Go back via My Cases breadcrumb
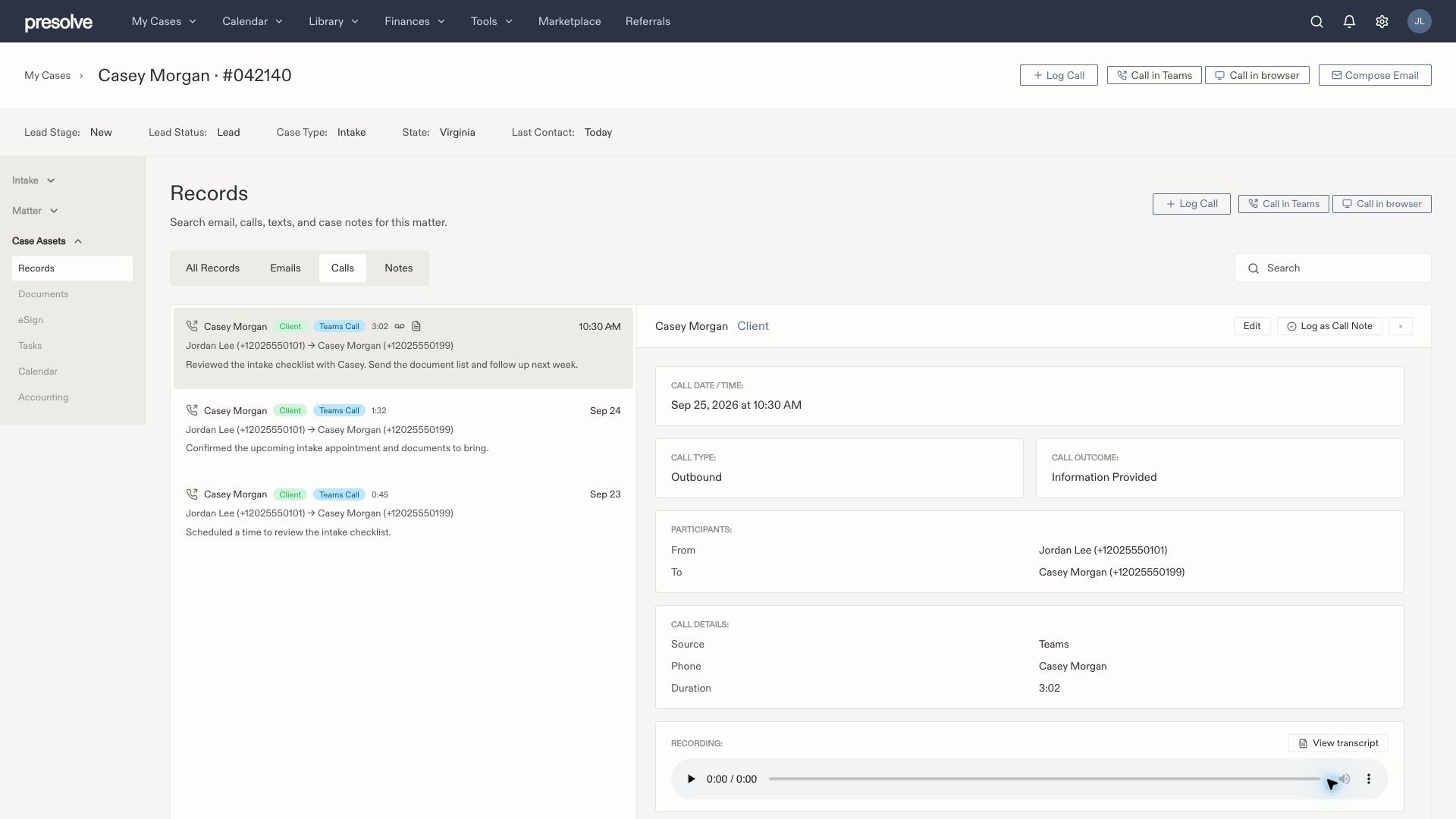 tap(47, 75)
